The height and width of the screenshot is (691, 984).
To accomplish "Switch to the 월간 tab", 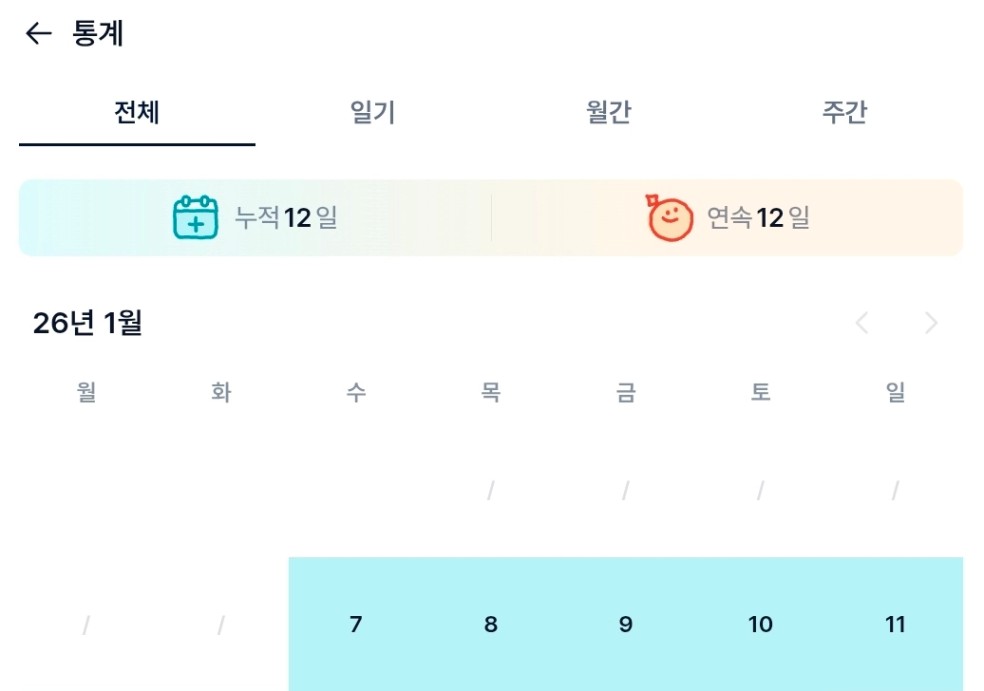I will (608, 113).
